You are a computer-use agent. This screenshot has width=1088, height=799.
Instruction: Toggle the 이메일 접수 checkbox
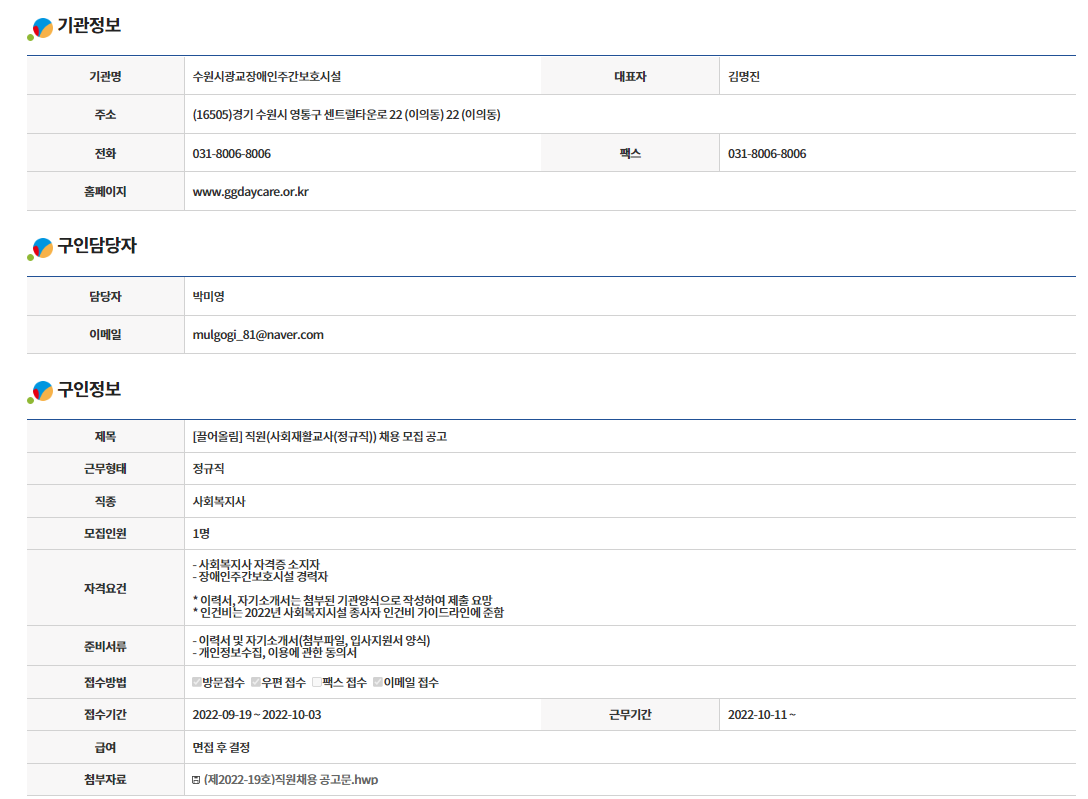(x=377, y=682)
